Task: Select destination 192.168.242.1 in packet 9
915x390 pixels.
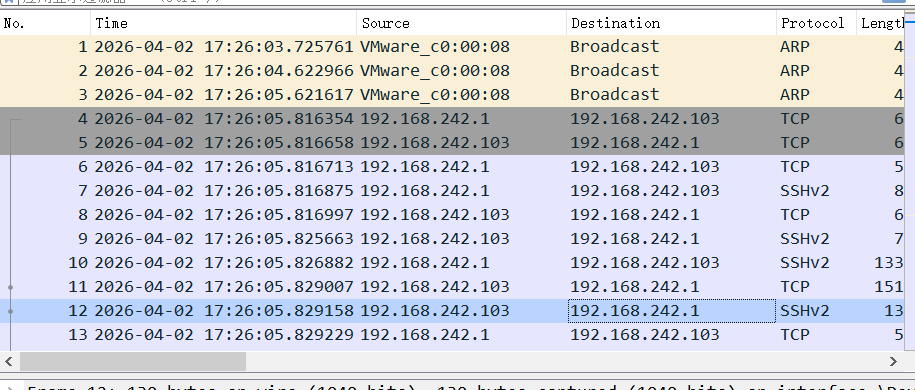Action: [x=634, y=239]
